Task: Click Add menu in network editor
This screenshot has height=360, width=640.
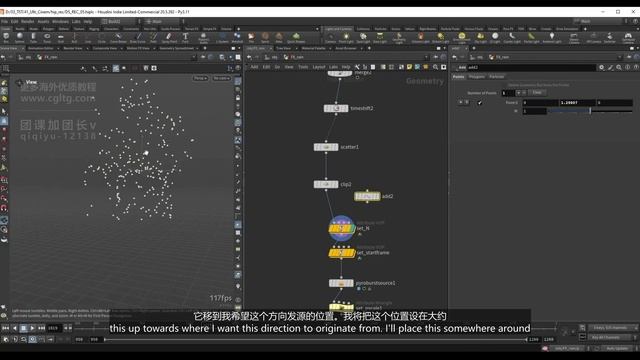Action: click(254, 67)
